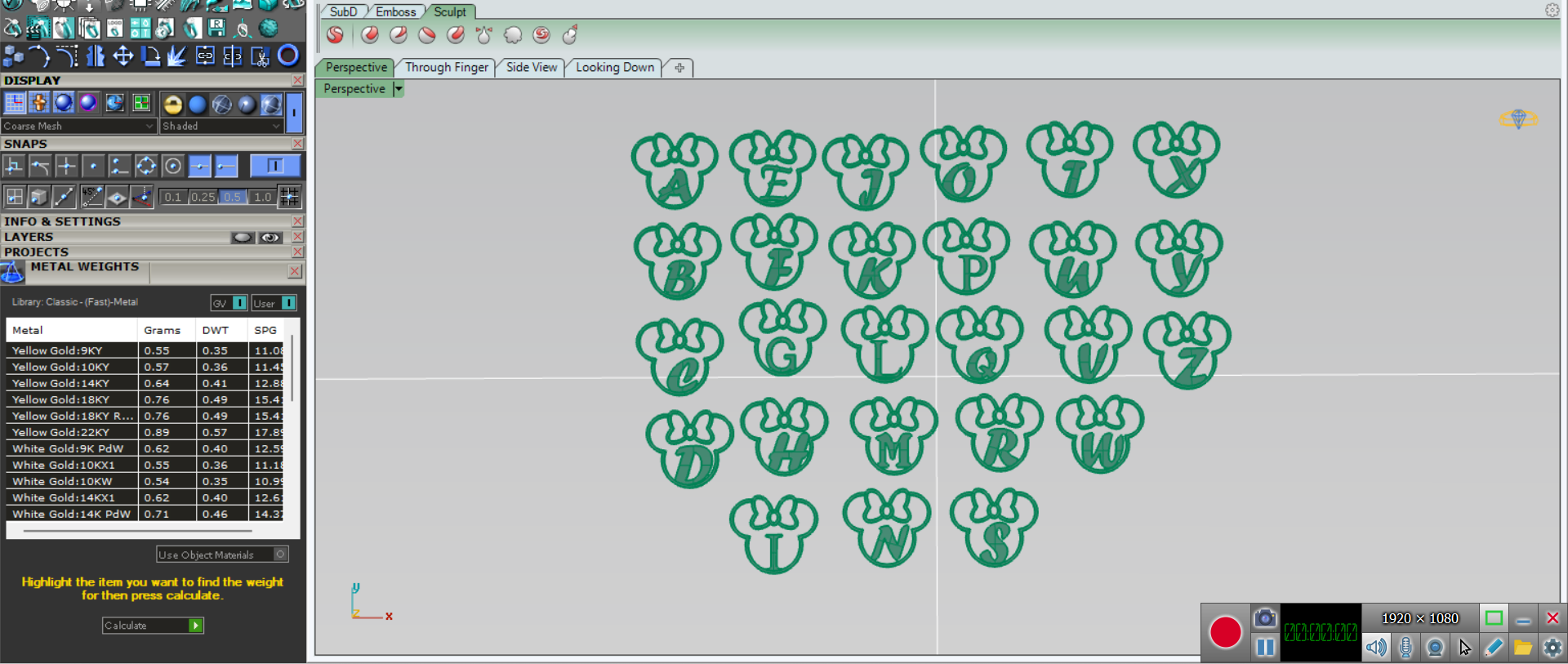Click the blue torus ring icon
1568x664 pixels.
pos(287,56)
